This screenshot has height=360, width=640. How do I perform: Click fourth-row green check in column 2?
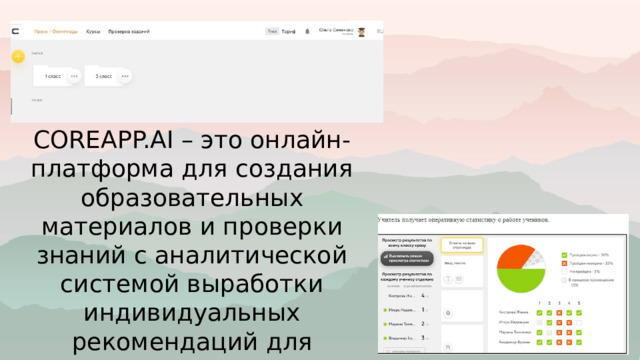click(549, 342)
